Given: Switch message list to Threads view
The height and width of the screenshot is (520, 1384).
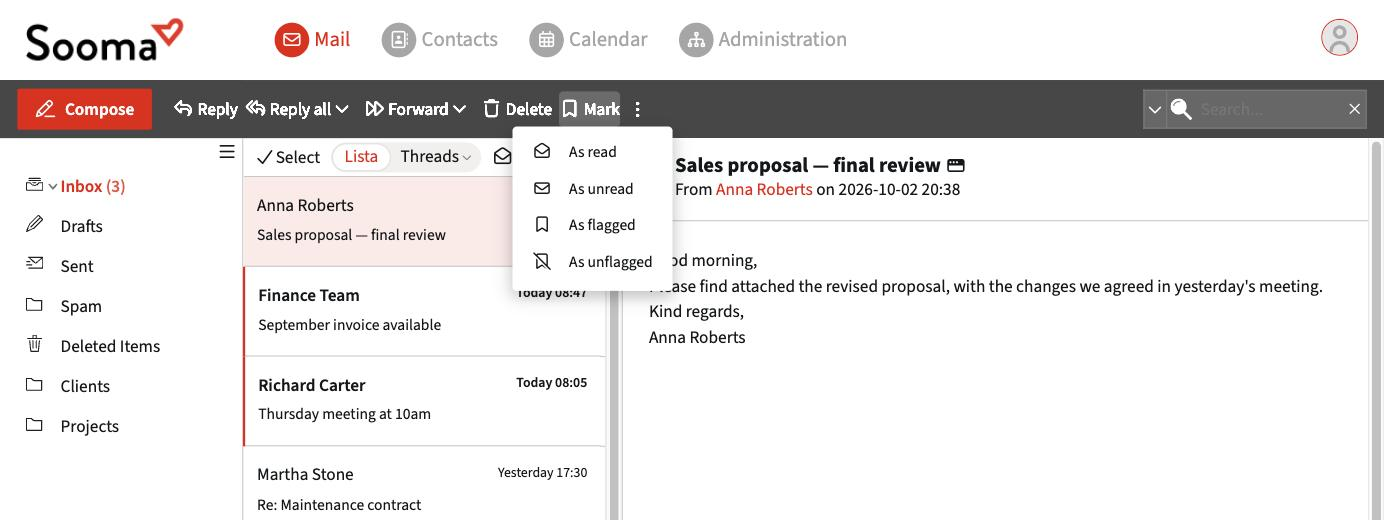Looking at the screenshot, I should click(429, 156).
